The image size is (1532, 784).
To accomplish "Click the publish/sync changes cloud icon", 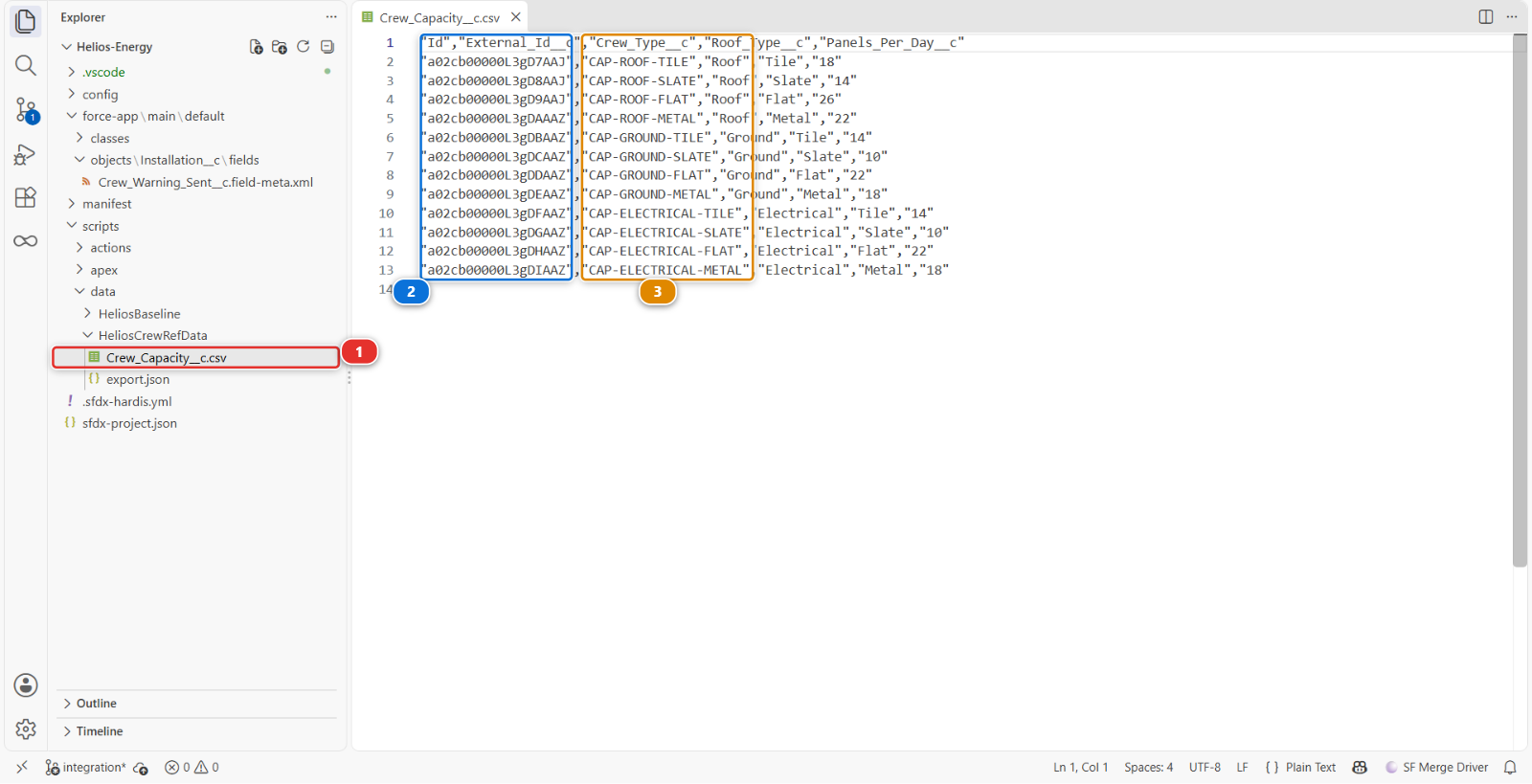I will [x=141, y=768].
